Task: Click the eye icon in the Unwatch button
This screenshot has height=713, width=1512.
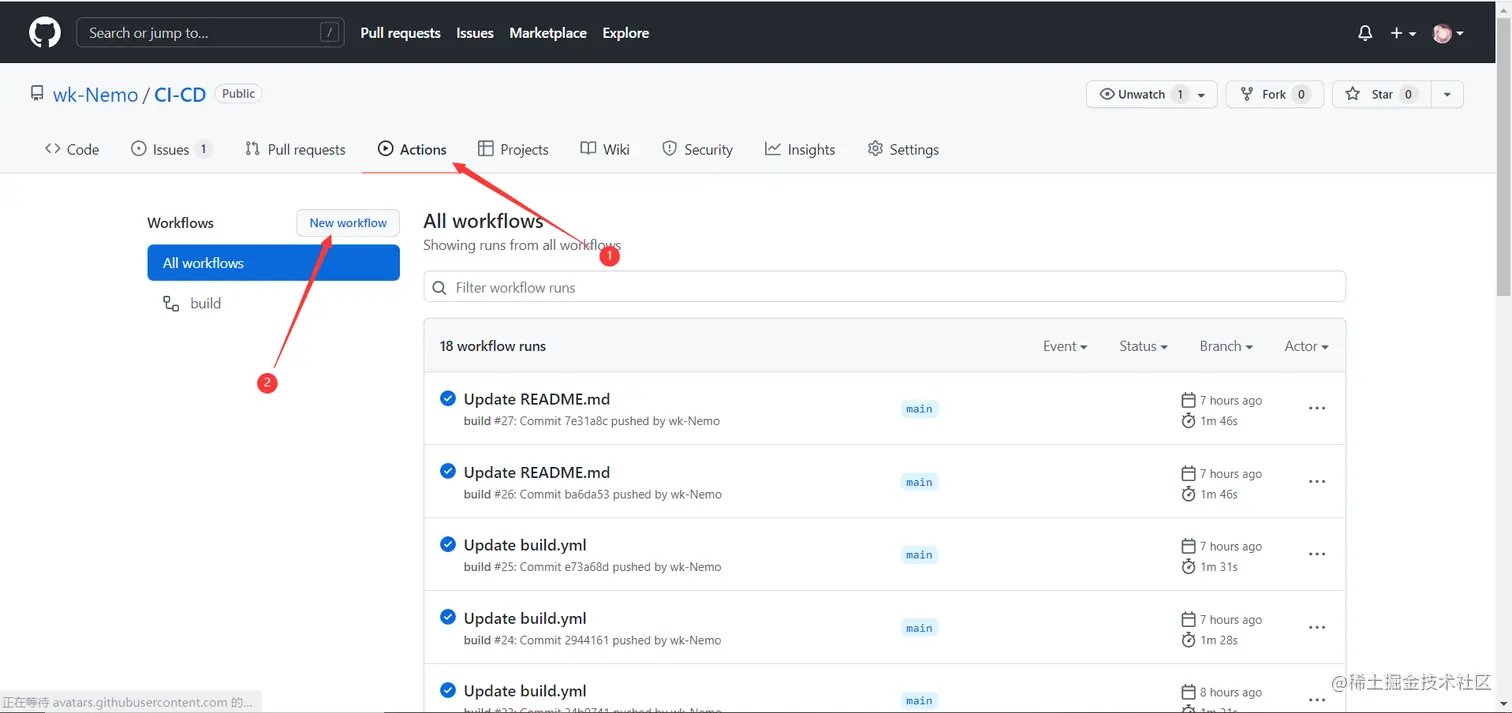Action: tap(1107, 94)
